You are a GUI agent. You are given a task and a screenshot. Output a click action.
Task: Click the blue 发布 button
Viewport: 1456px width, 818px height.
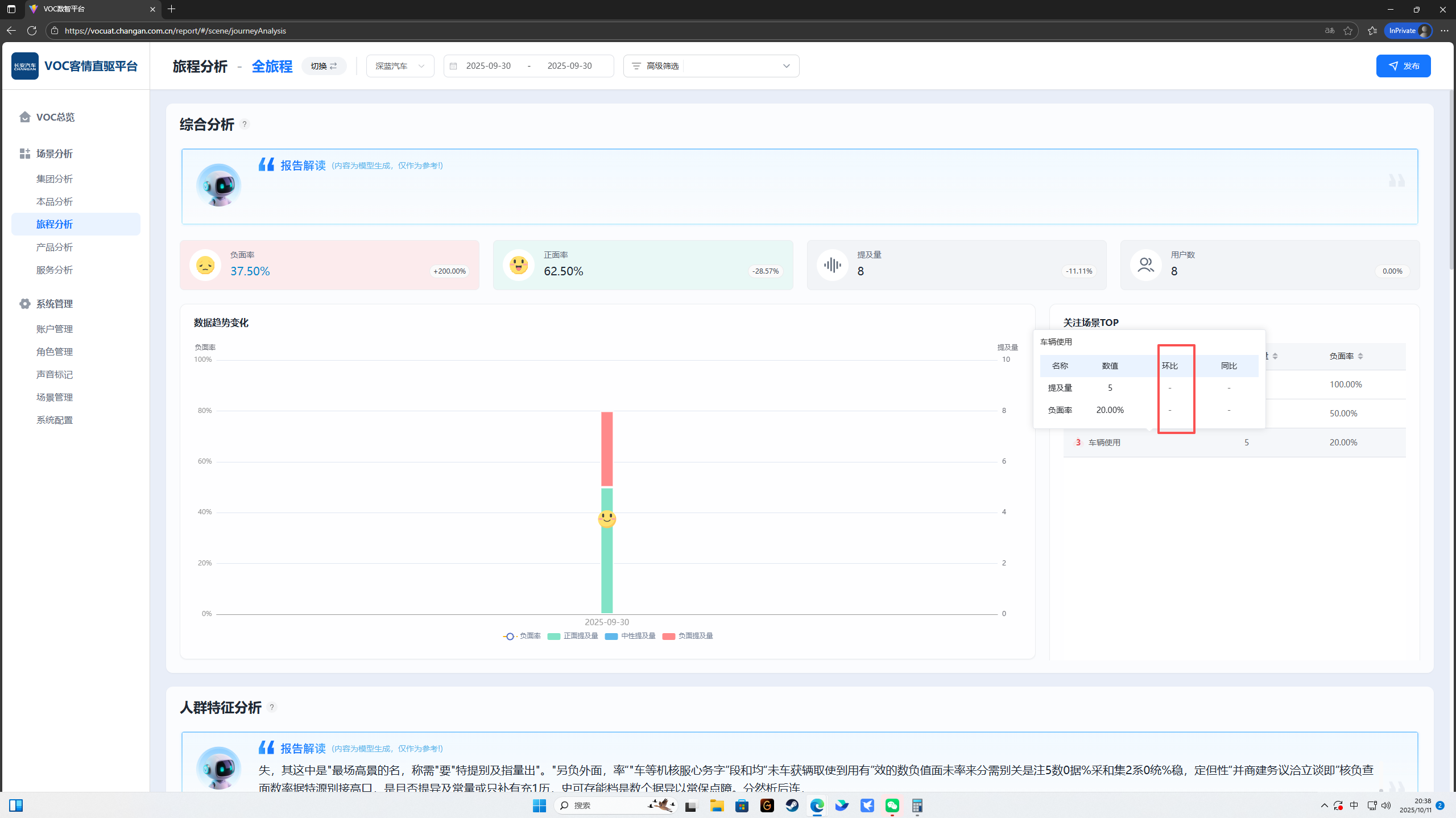point(1403,66)
